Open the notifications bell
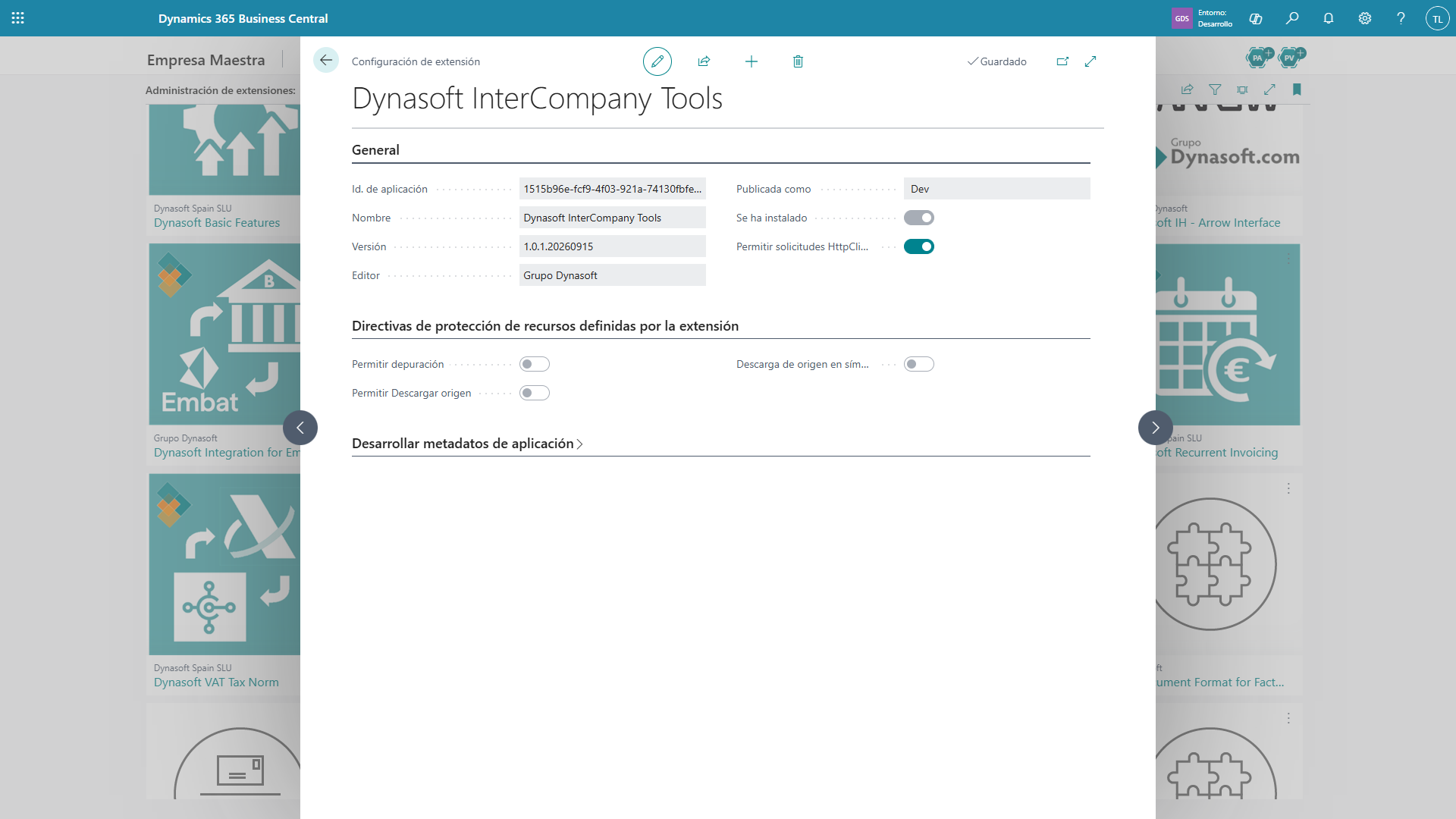 click(x=1329, y=18)
